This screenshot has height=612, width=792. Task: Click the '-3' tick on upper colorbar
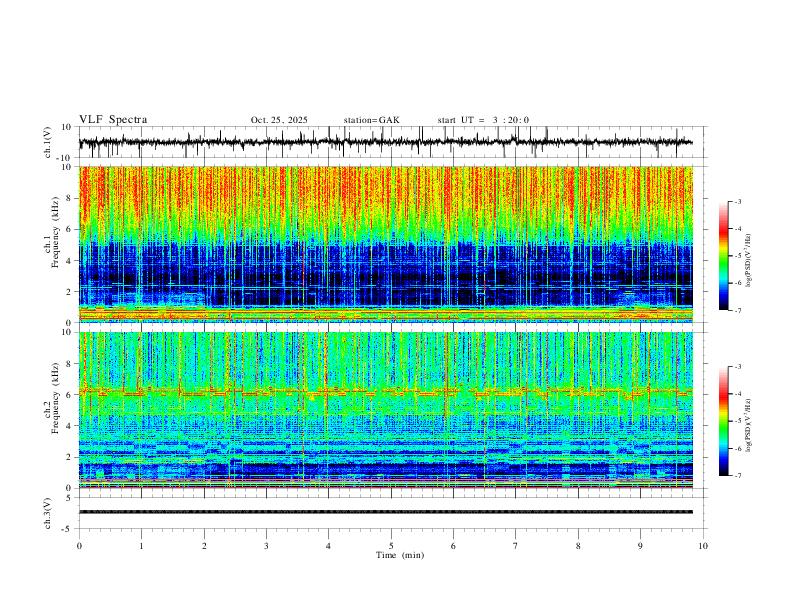[x=737, y=202]
